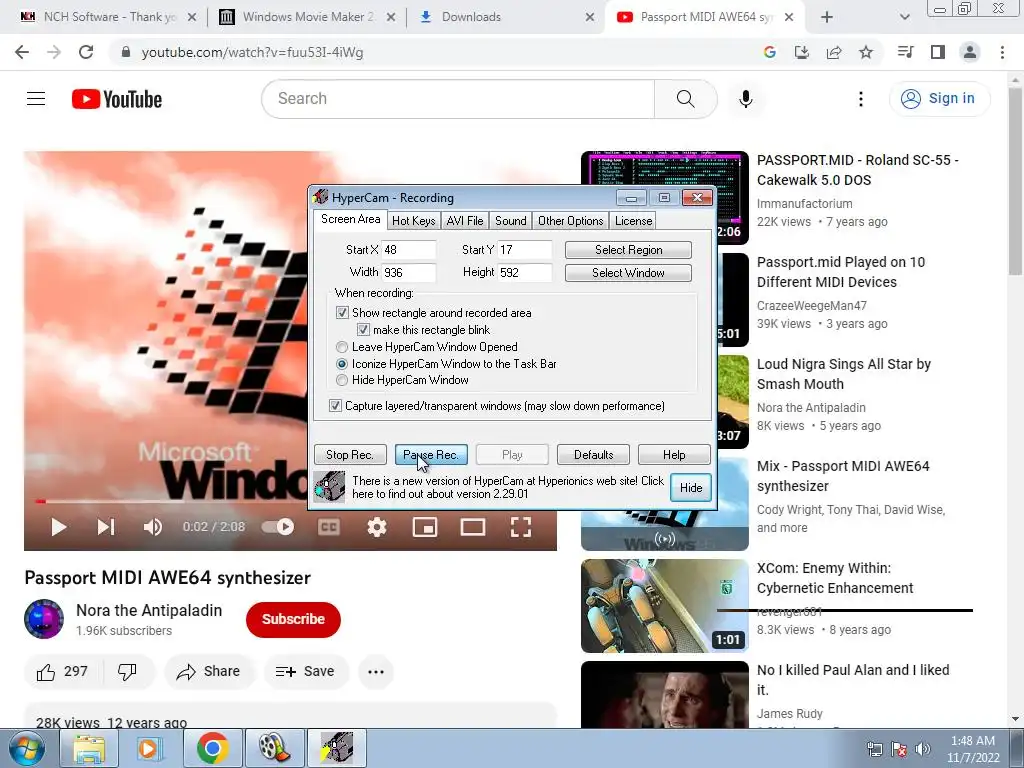1024x768 pixels.
Task: Toggle Show rectangle around recorded area
Action: coord(342,313)
